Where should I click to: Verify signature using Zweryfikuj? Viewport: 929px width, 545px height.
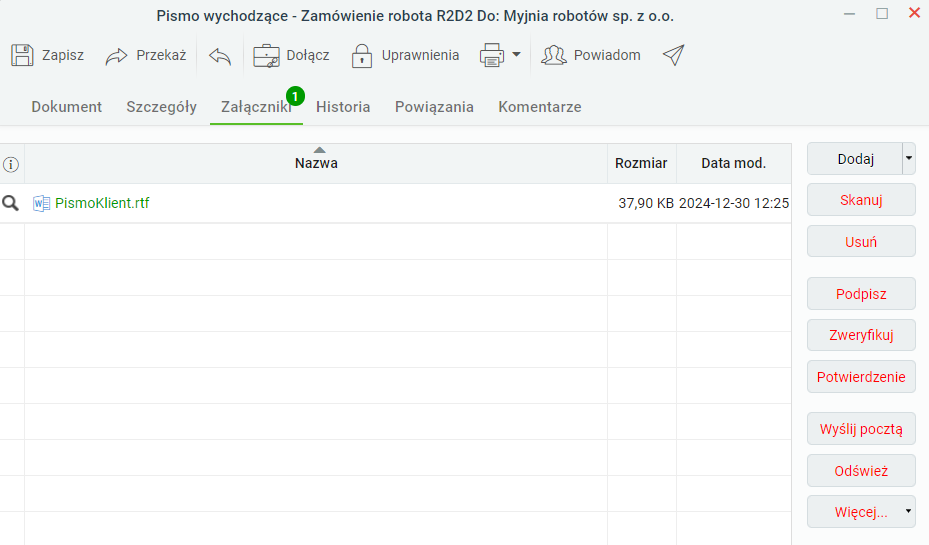[861, 335]
